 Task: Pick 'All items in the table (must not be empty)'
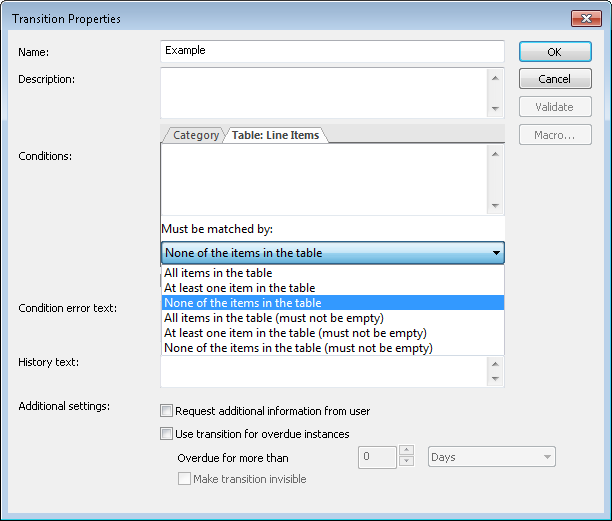coord(274,318)
